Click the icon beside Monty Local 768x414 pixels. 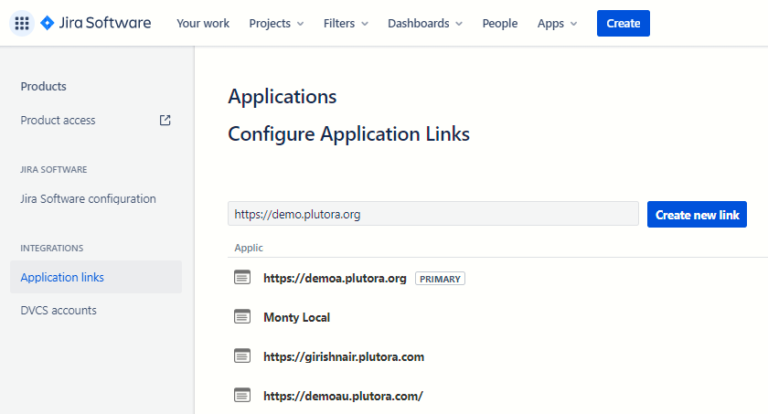[x=242, y=317]
